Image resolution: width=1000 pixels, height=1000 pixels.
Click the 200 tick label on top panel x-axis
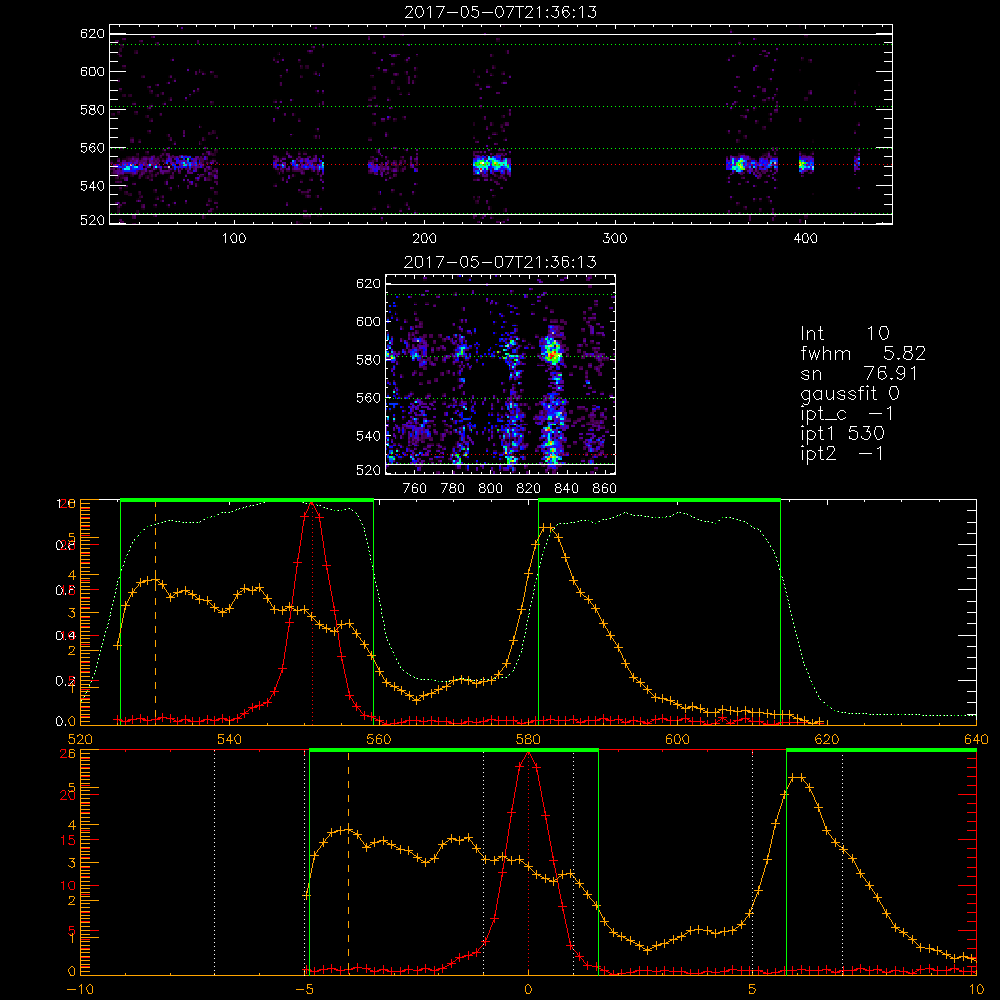click(x=424, y=239)
